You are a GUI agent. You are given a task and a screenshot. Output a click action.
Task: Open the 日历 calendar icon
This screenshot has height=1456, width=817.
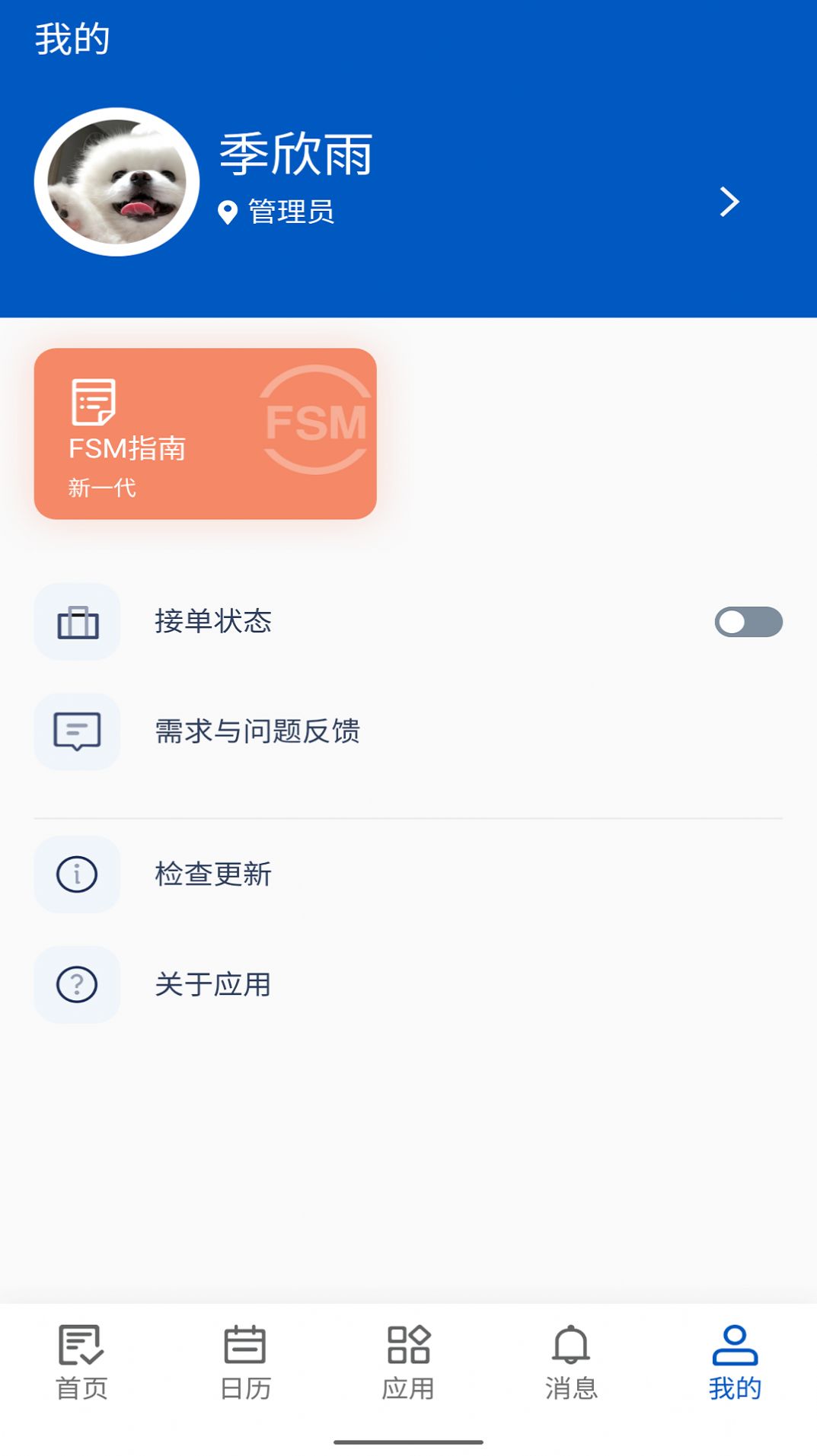click(243, 1359)
